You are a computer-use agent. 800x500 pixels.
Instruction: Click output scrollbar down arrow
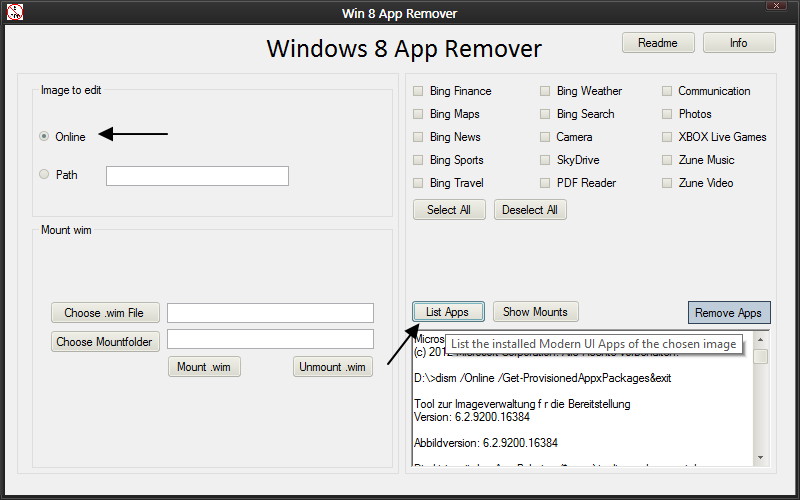761,458
